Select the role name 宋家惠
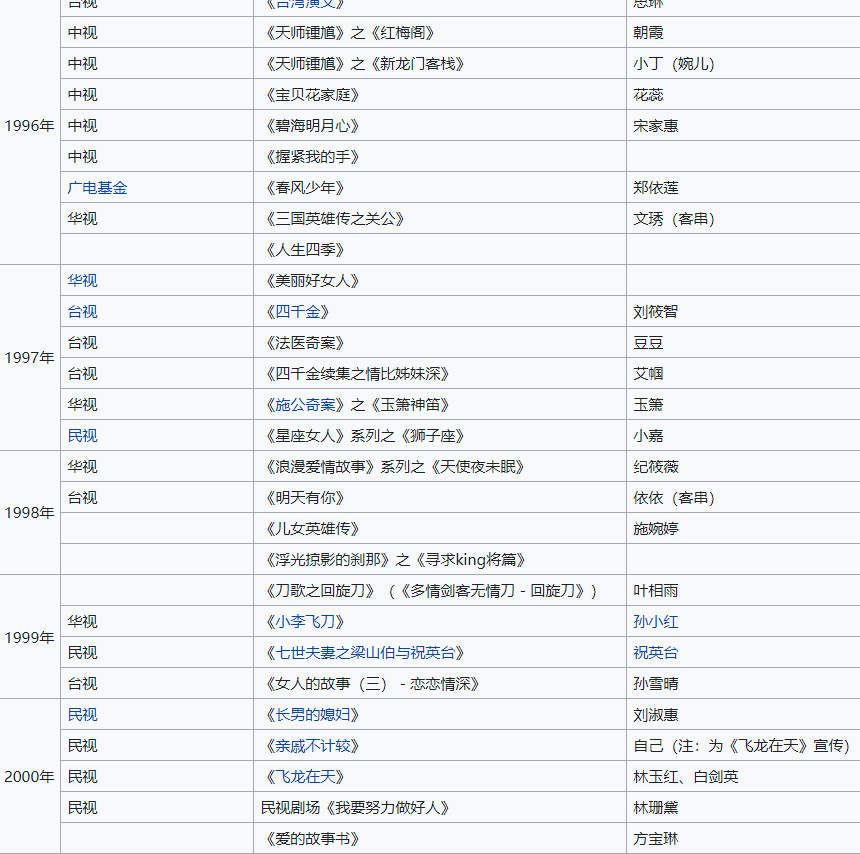This screenshot has width=860, height=854. click(655, 126)
